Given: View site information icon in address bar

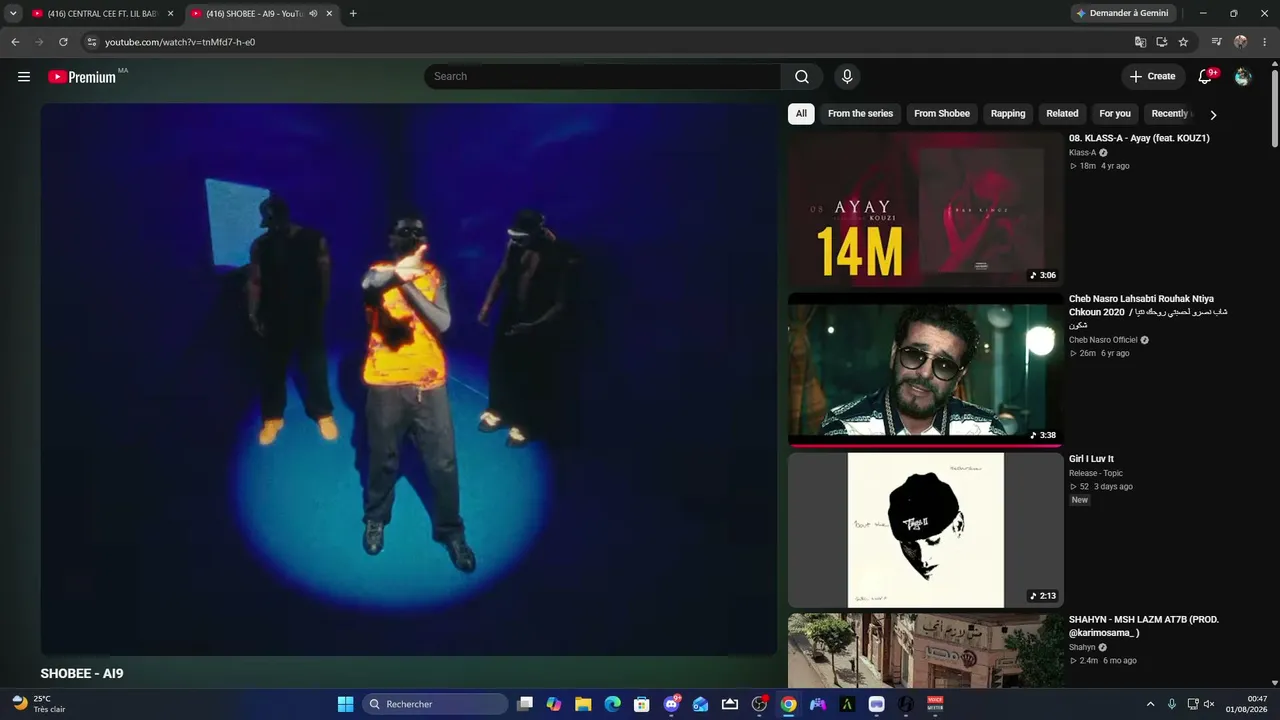Looking at the screenshot, I should tap(92, 42).
